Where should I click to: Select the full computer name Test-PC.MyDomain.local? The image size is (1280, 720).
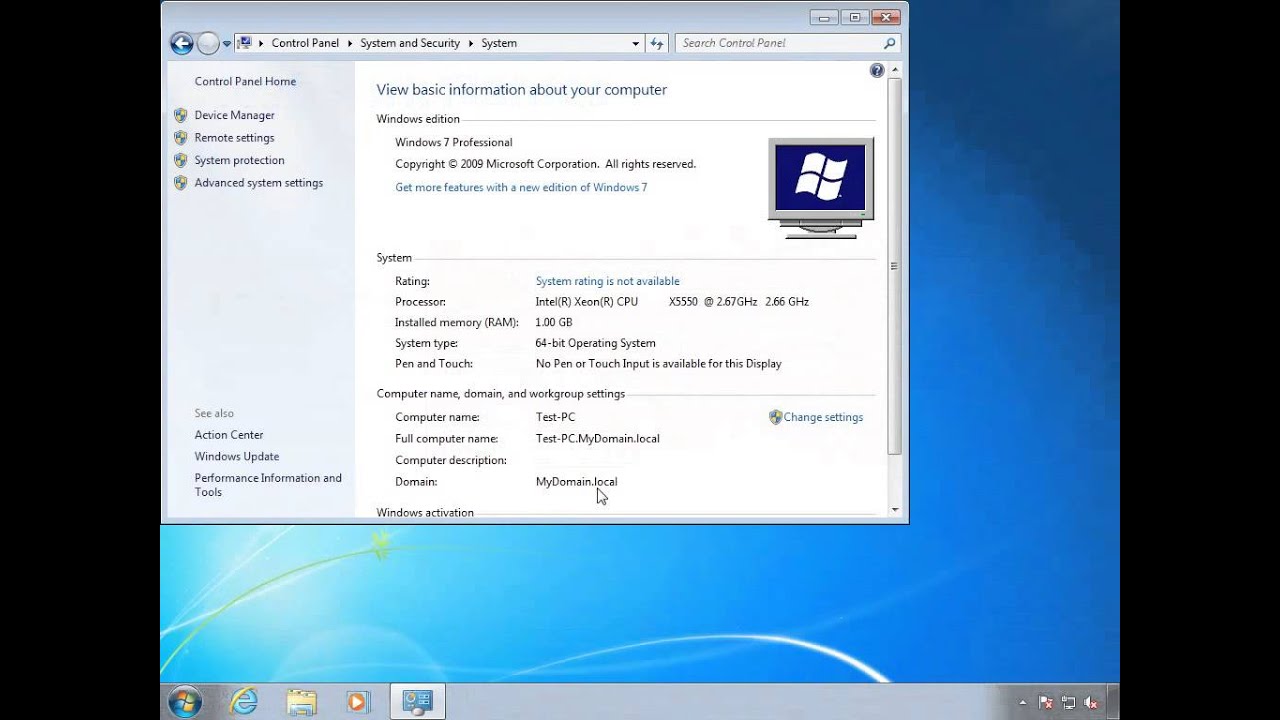tap(597, 439)
